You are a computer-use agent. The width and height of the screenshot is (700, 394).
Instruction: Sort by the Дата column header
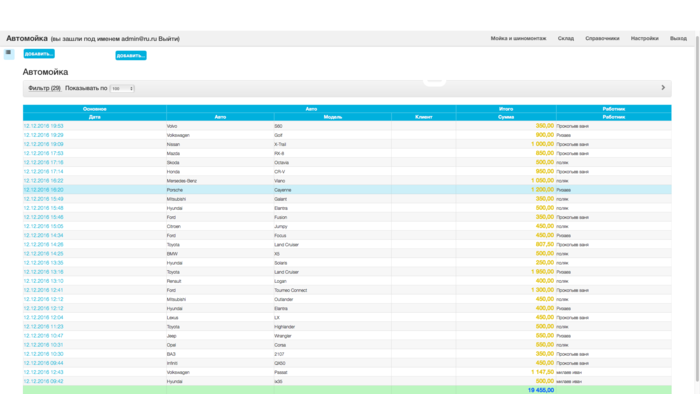[x=95, y=117]
